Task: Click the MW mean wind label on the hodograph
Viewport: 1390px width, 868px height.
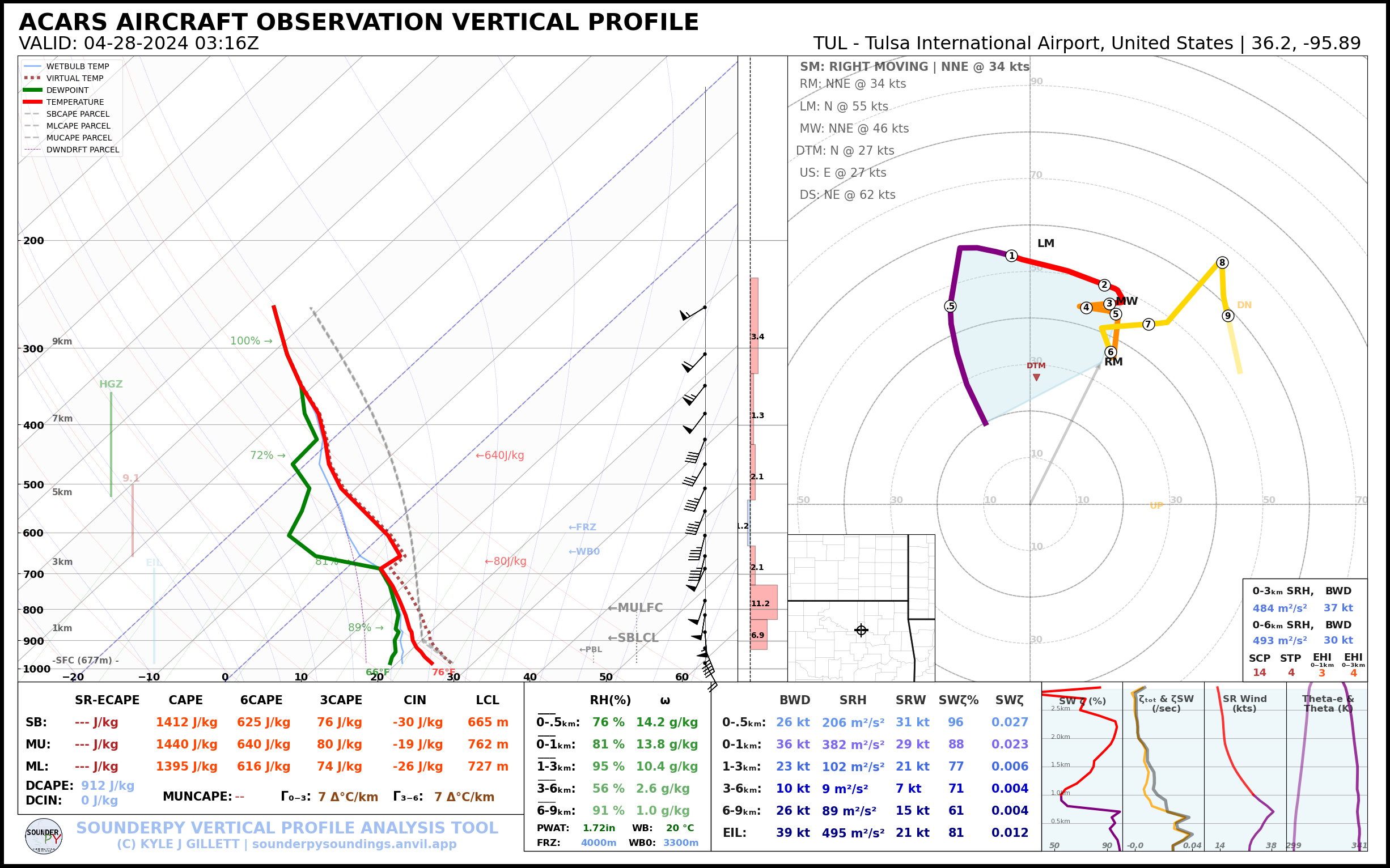Action: tap(1126, 301)
